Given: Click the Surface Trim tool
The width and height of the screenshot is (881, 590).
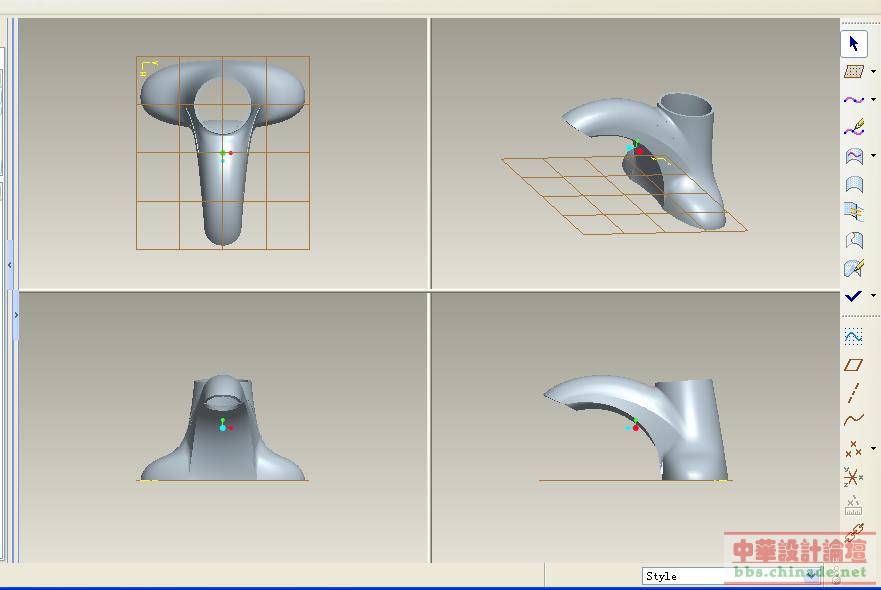Looking at the screenshot, I should (x=853, y=240).
